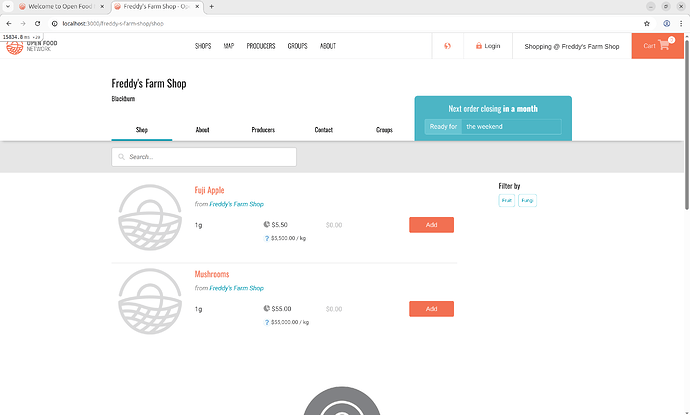Screen dimensions: 690x415
Task: Add Fuji Apple to cart
Action: coord(431,225)
